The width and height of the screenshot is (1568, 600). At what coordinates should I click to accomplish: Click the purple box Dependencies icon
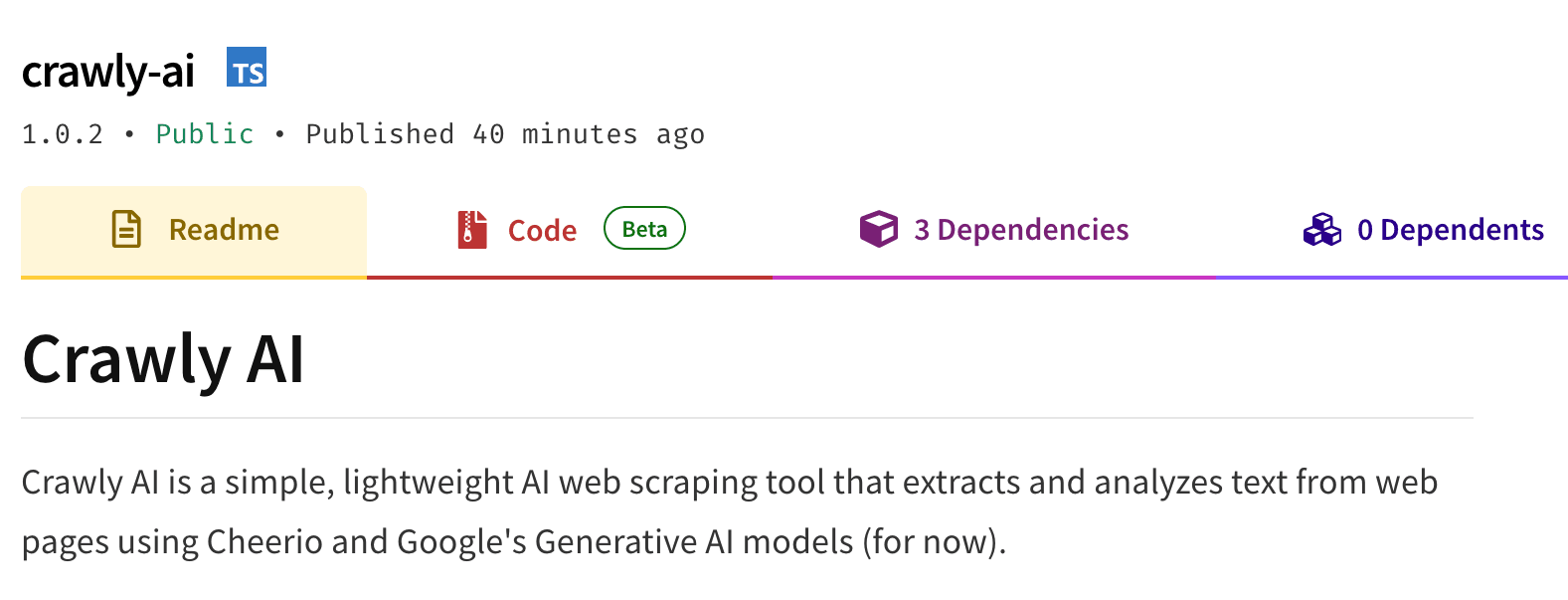(879, 229)
